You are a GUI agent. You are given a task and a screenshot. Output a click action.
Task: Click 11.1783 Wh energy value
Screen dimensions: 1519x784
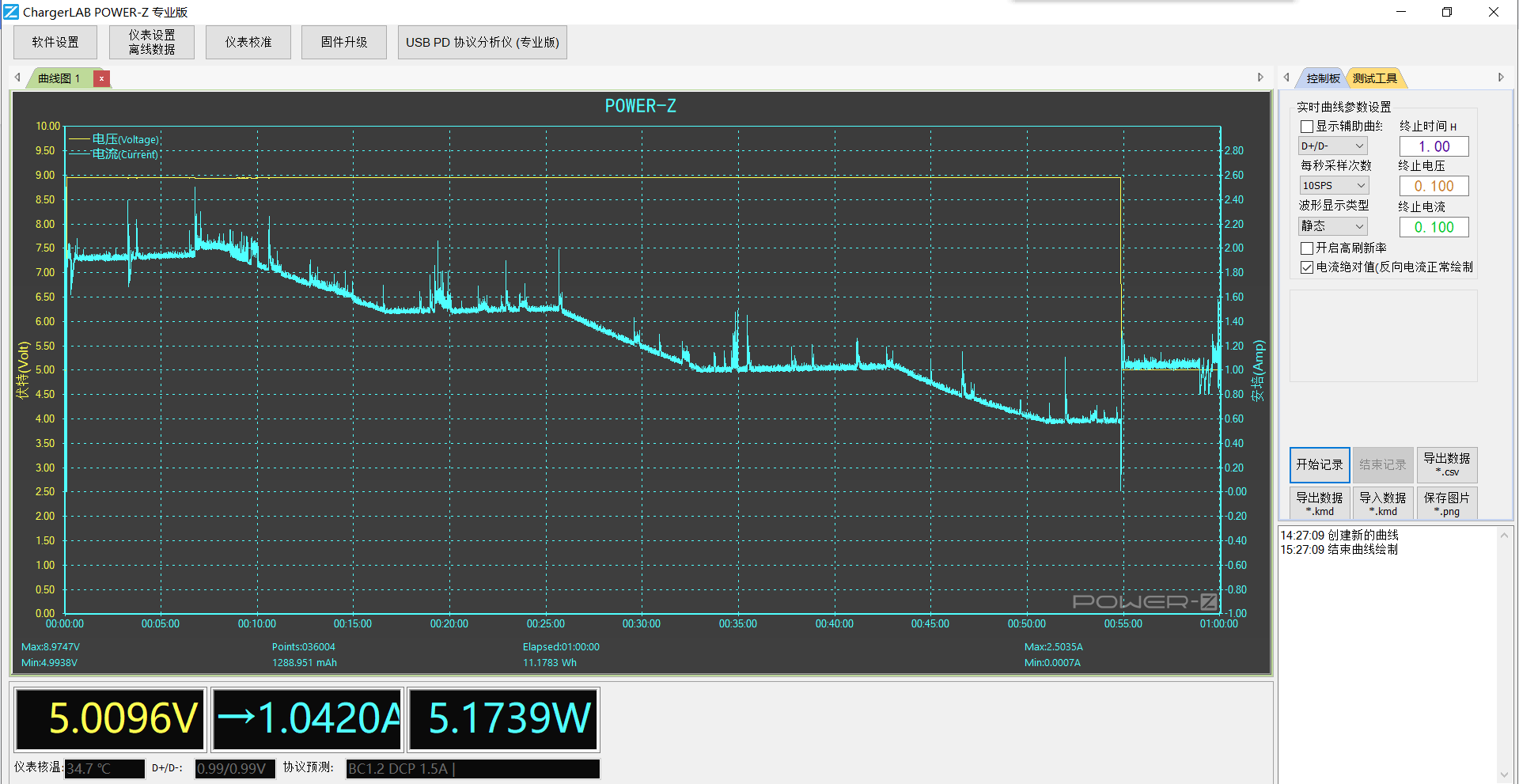point(549,663)
